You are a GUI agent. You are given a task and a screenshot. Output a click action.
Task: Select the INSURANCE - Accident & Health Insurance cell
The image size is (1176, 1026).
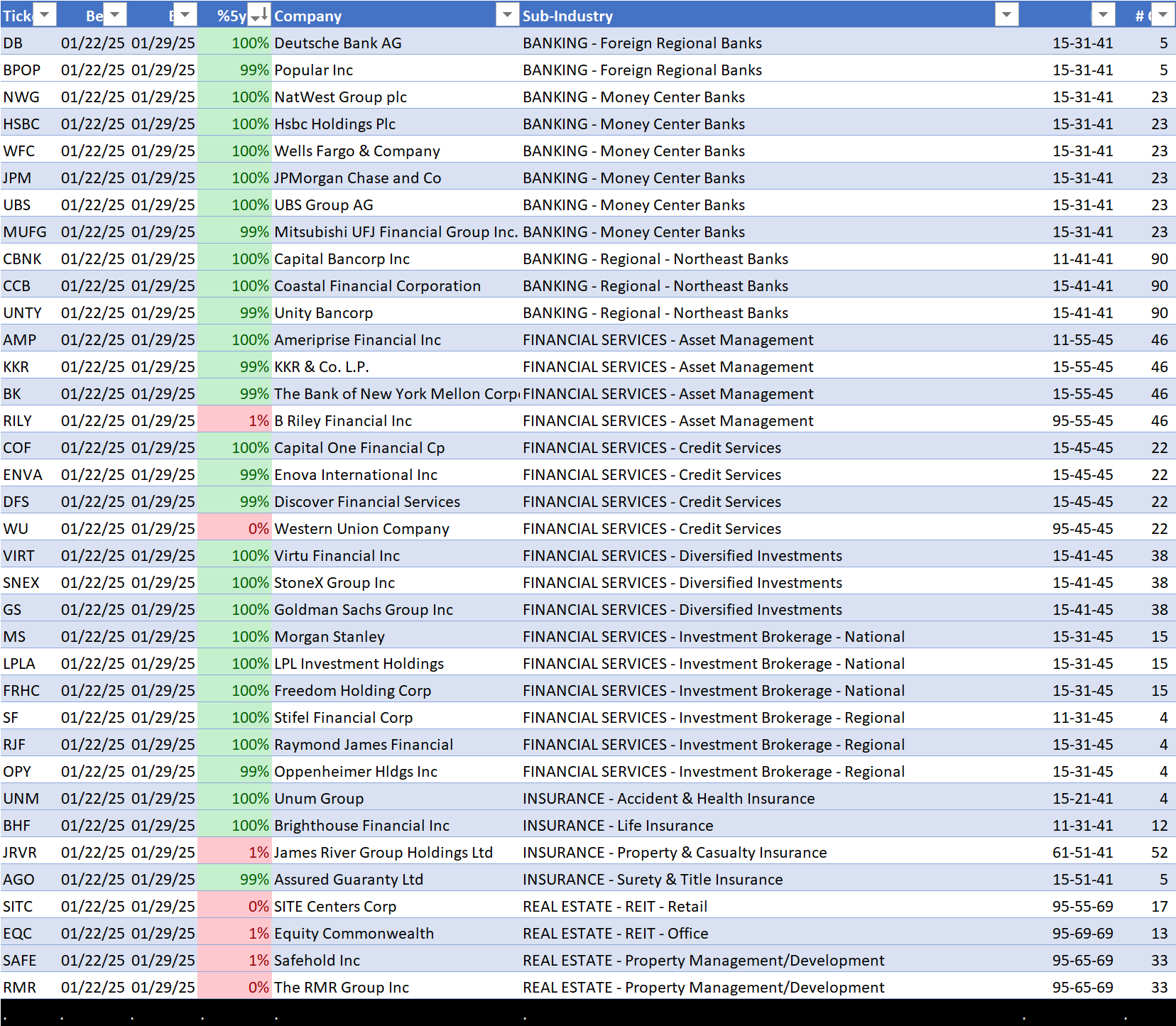coord(668,799)
